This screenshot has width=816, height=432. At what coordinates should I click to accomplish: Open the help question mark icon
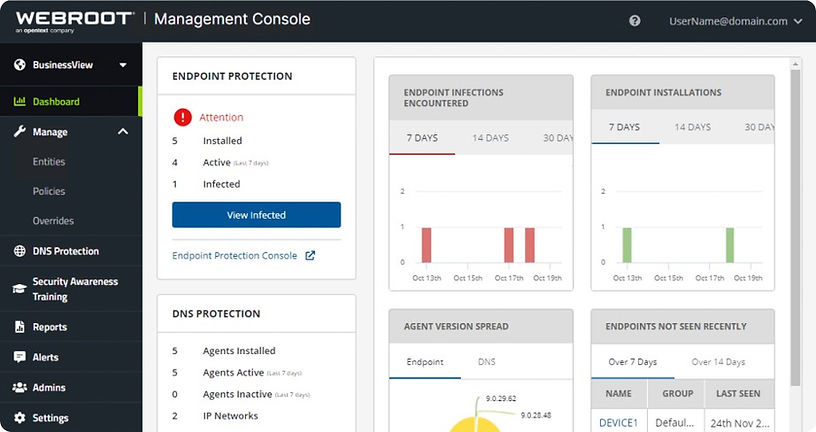click(x=634, y=21)
